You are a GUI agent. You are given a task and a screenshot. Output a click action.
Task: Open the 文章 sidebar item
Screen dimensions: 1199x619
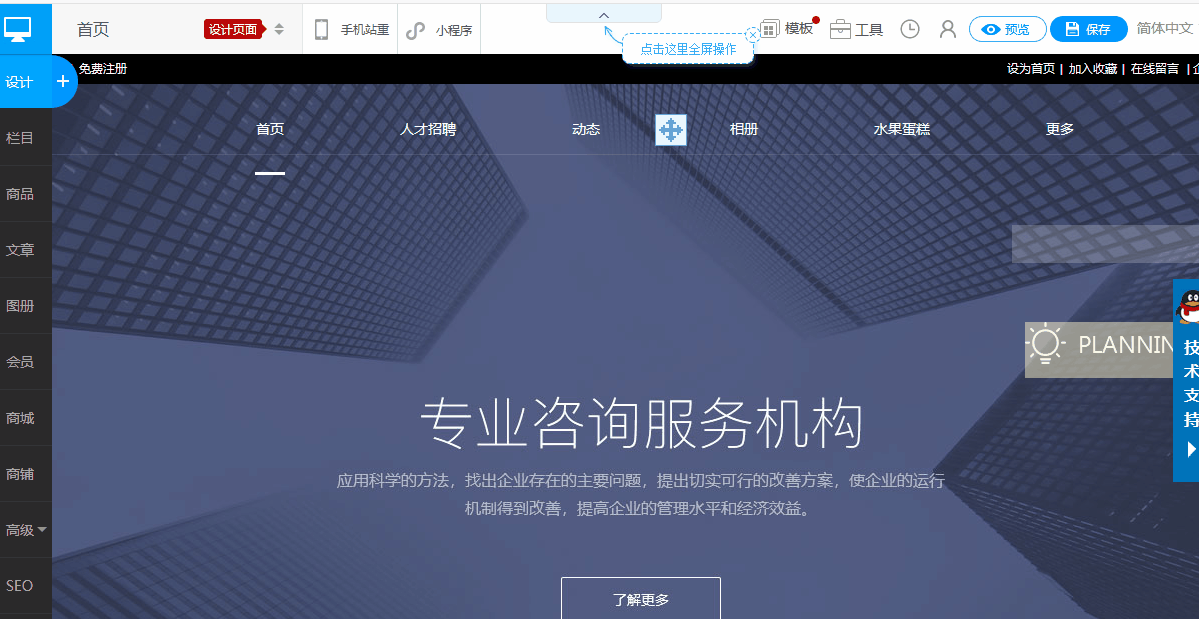tap(20, 250)
